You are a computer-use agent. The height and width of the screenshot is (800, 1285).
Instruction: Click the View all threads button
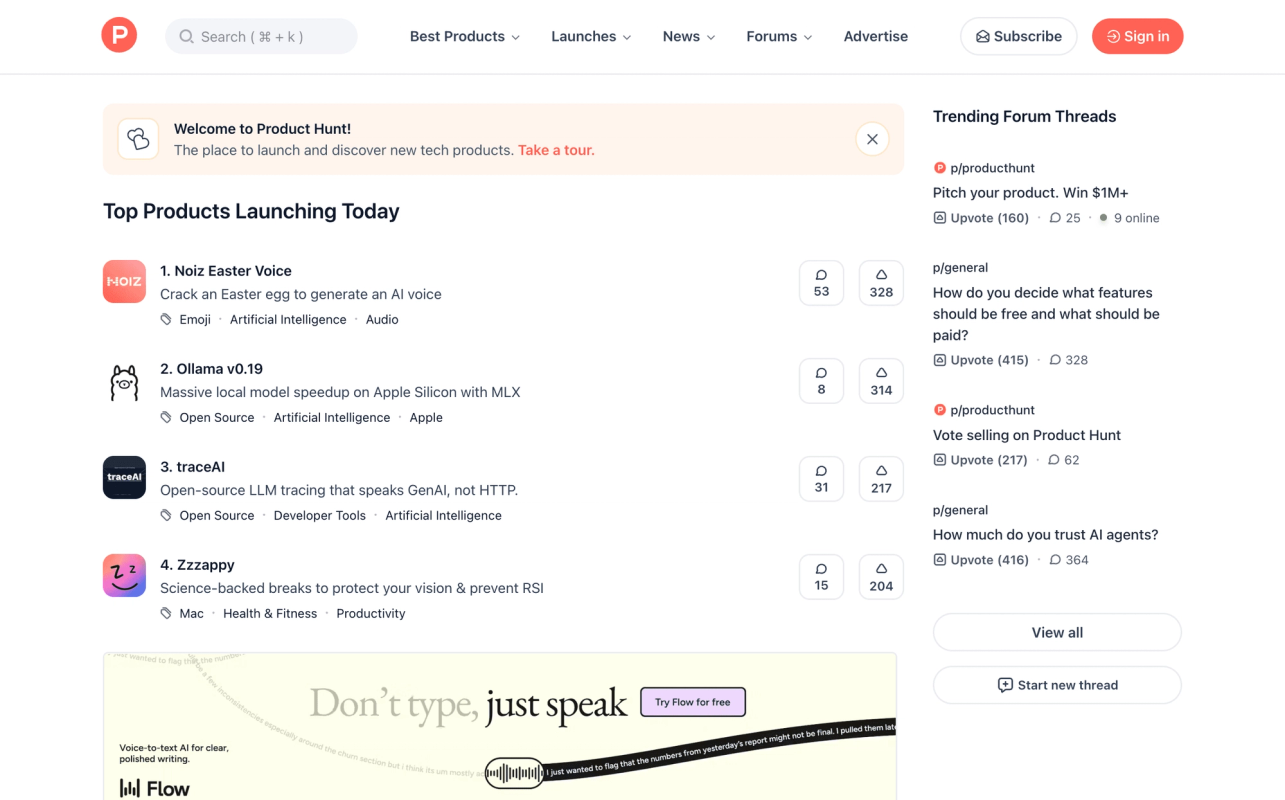[1057, 633]
